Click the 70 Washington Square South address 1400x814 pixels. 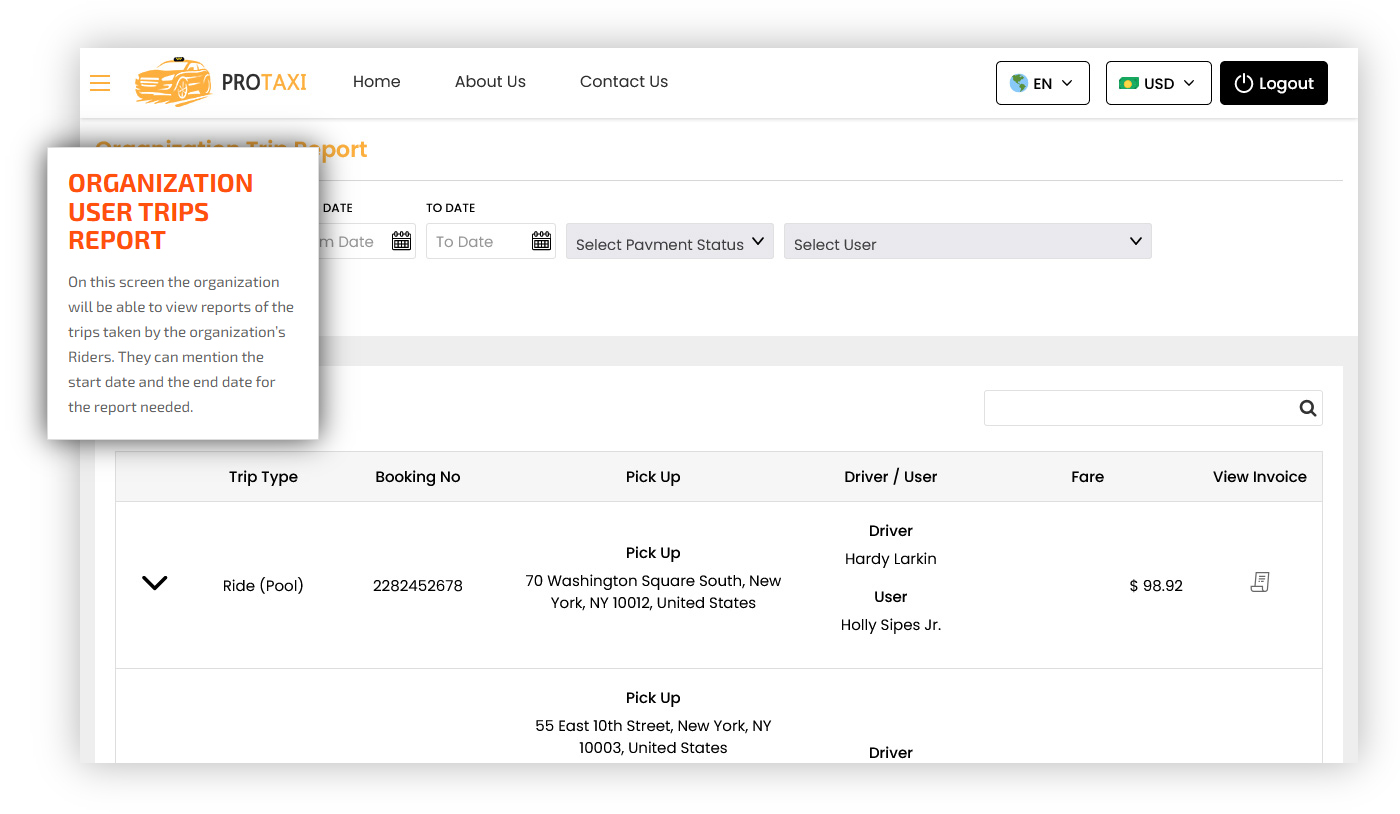pyautogui.click(x=653, y=592)
